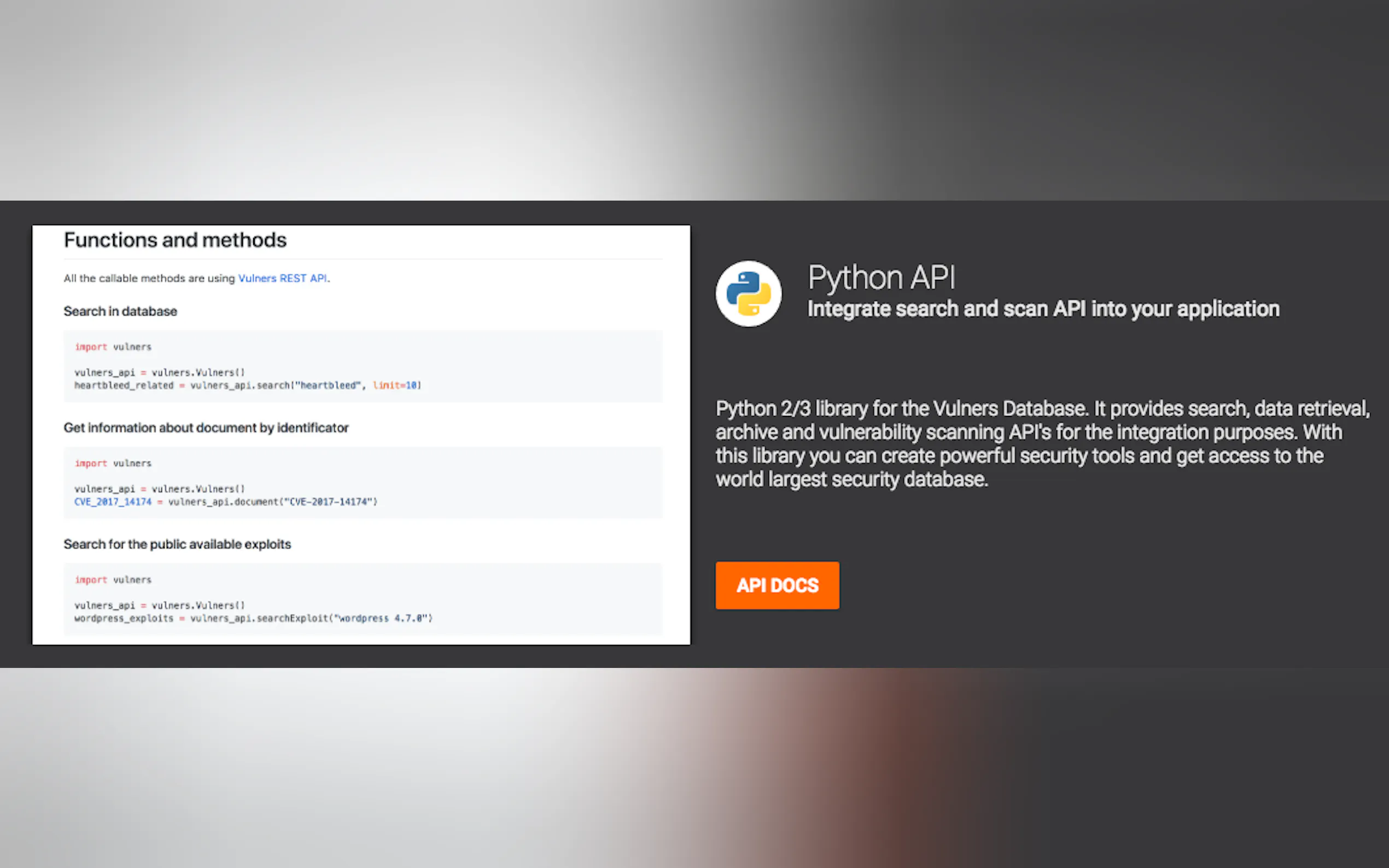Click the All the callable methods sentence

pos(149,278)
